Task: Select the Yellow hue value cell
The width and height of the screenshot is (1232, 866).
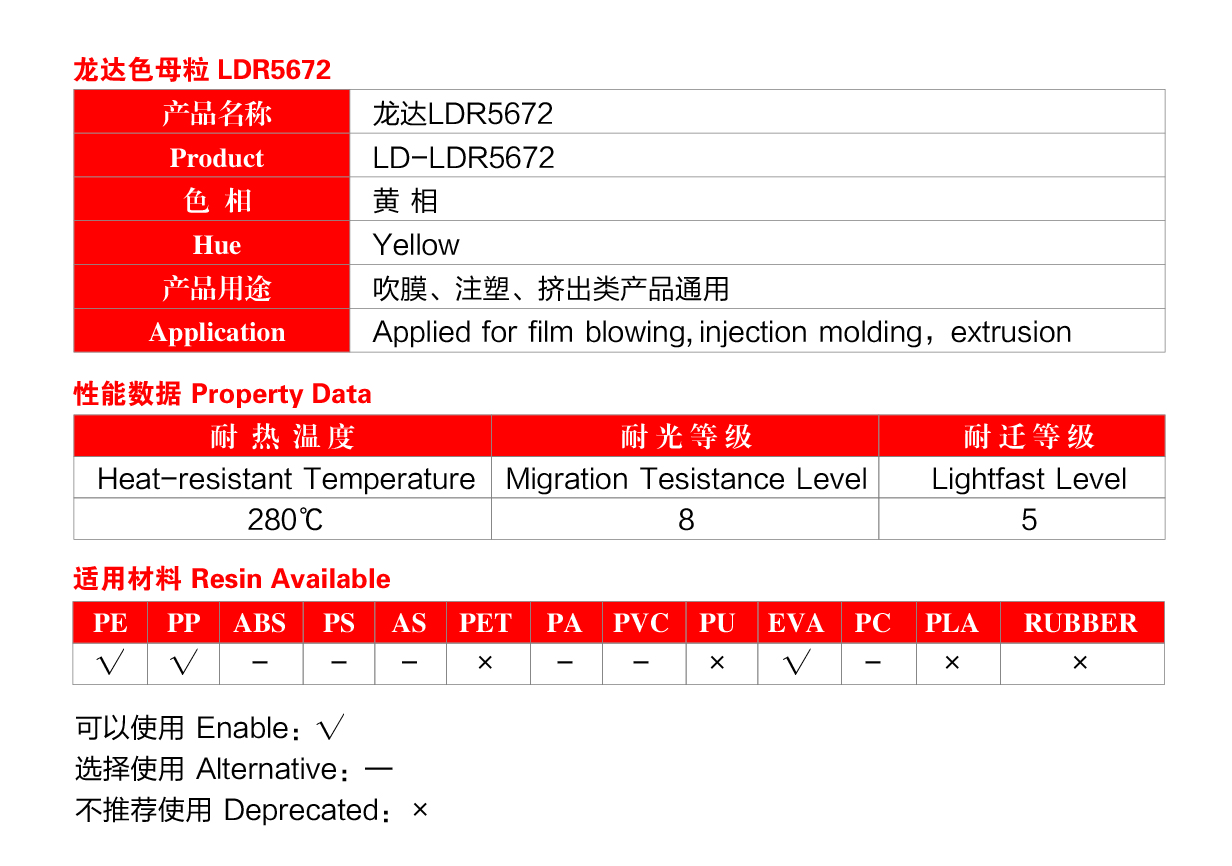Action: tap(416, 245)
